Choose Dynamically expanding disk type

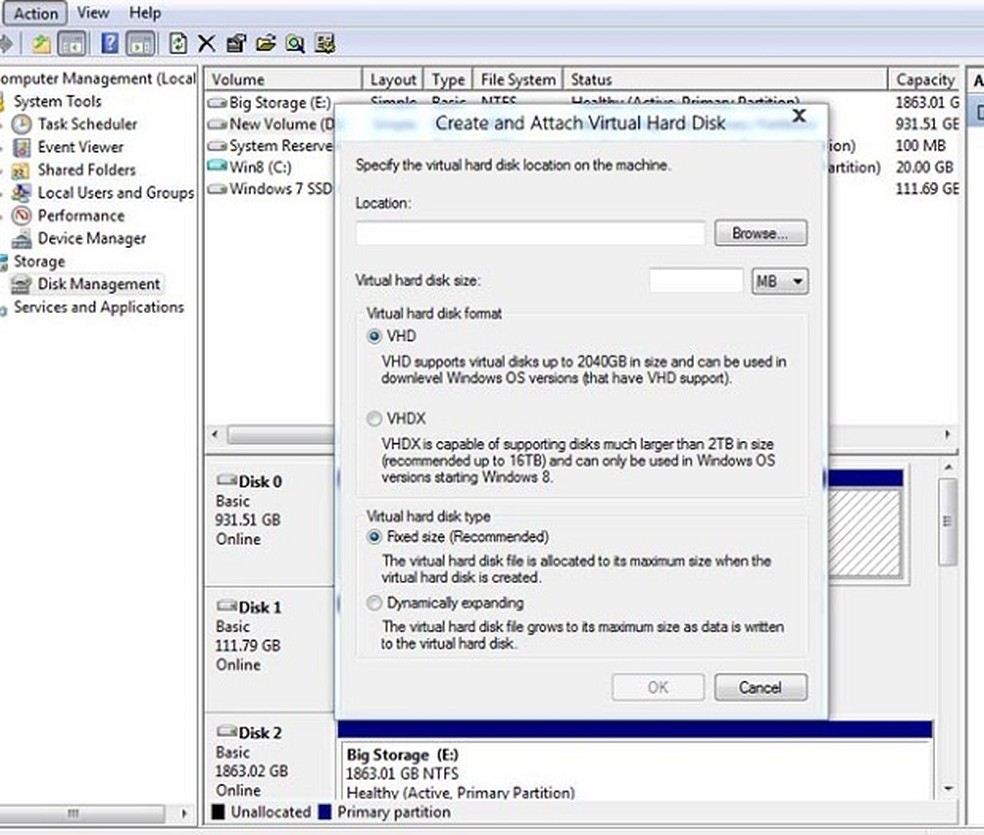[x=374, y=603]
